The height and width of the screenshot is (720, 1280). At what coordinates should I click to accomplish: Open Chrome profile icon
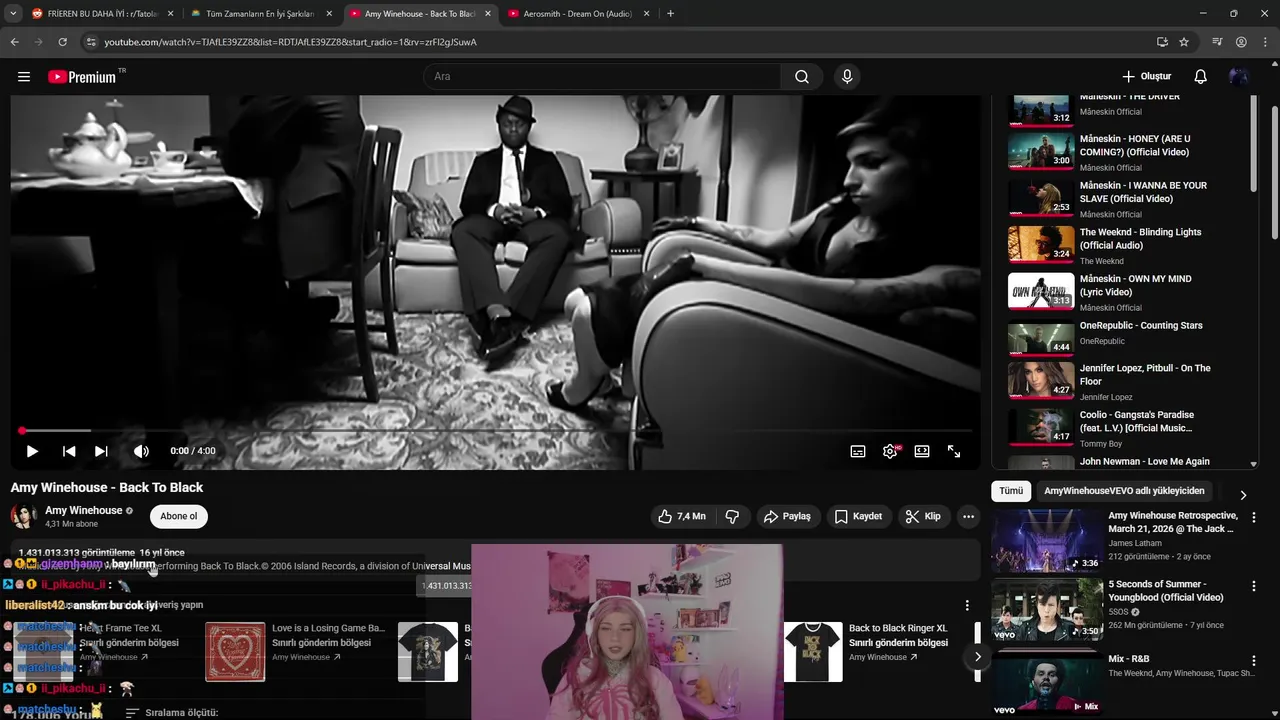click(1241, 42)
